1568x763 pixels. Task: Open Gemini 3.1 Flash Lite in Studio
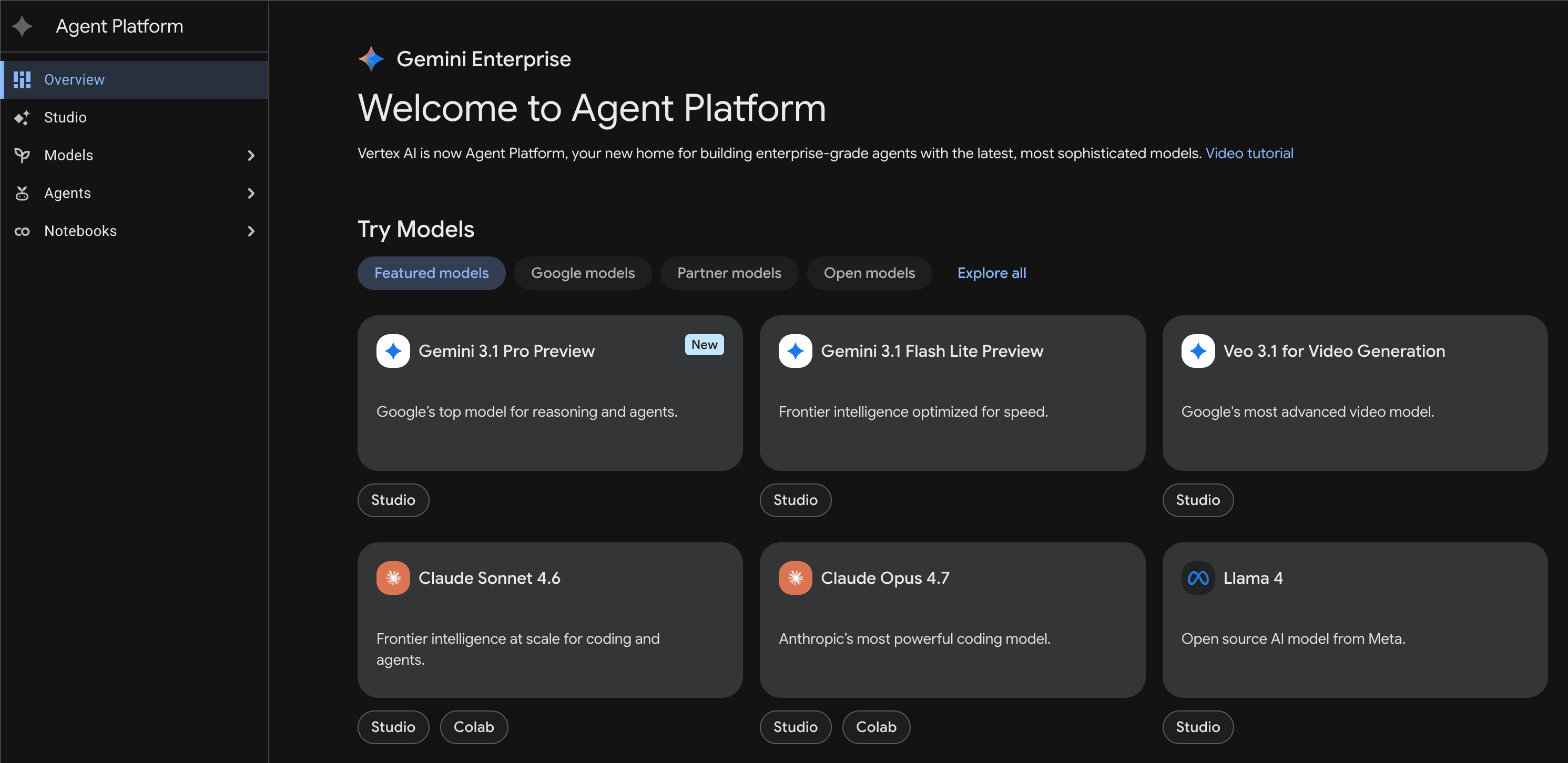[x=795, y=500]
